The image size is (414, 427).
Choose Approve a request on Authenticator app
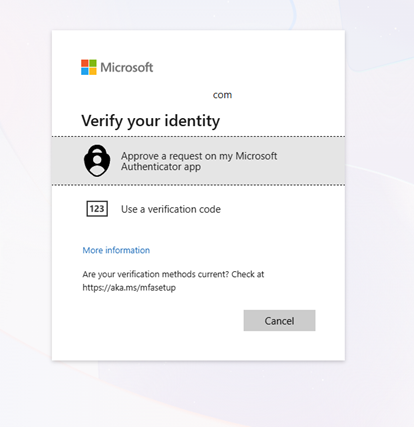coord(198,161)
